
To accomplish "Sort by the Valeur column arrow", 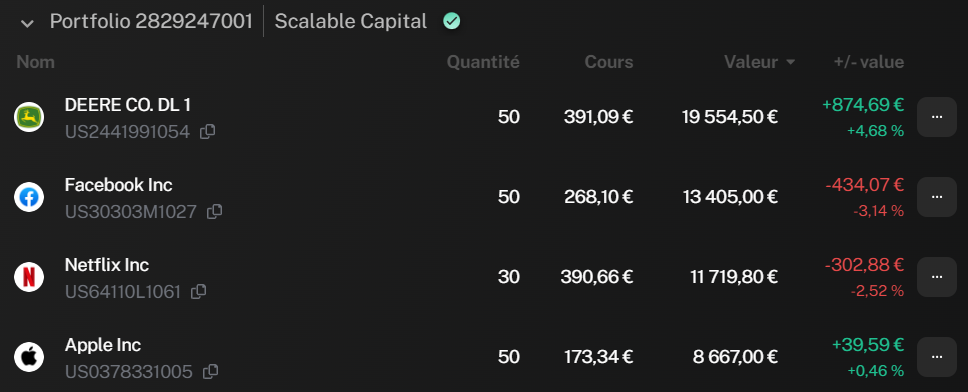I will (790, 62).
